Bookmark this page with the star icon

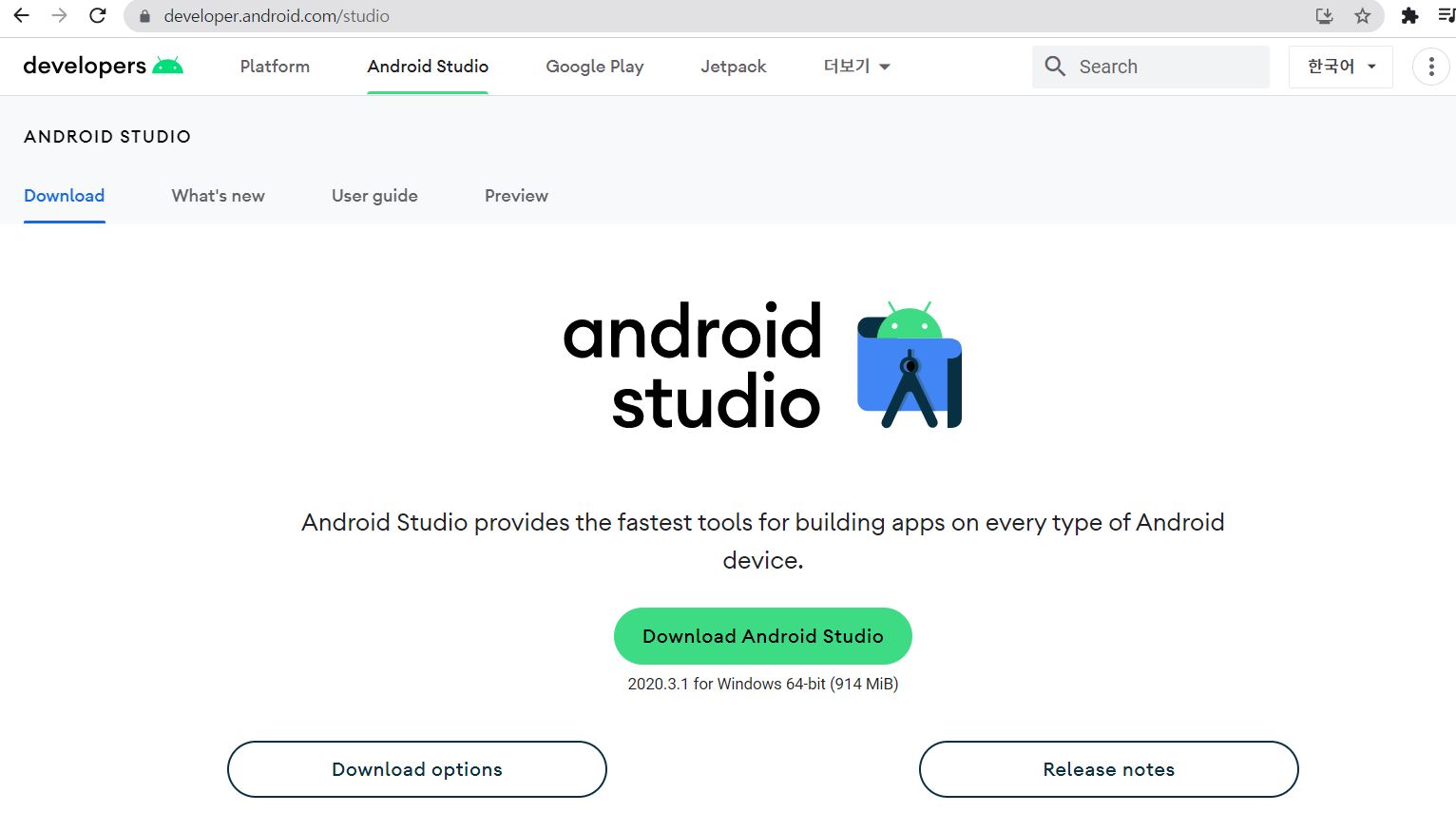point(1362,15)
